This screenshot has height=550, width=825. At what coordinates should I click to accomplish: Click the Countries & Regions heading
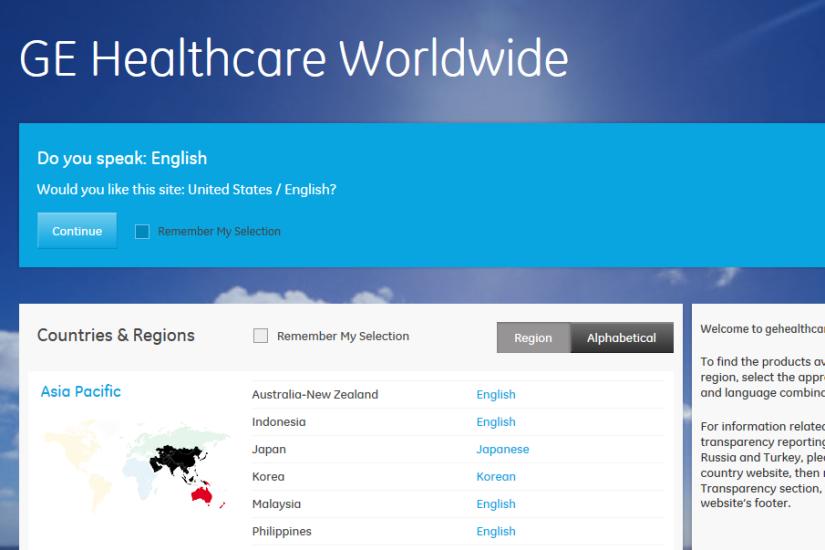pos(116,335)
